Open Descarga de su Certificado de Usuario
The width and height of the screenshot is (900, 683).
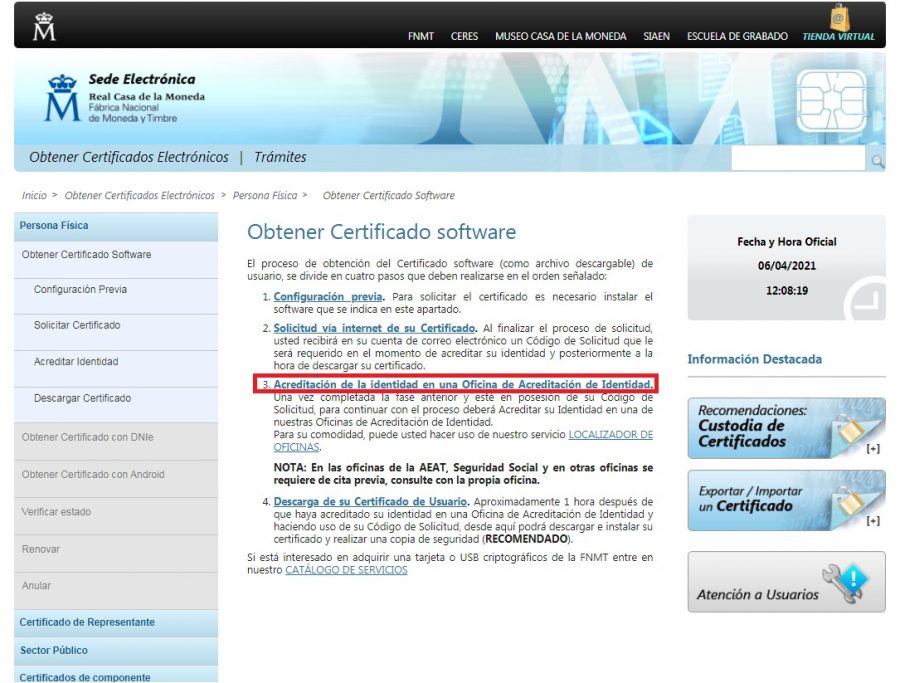tap(370, 501)
